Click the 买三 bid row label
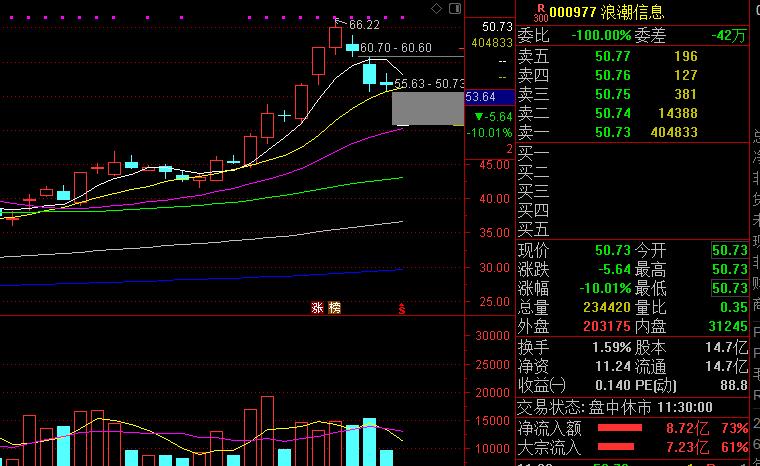 [533, 191]
